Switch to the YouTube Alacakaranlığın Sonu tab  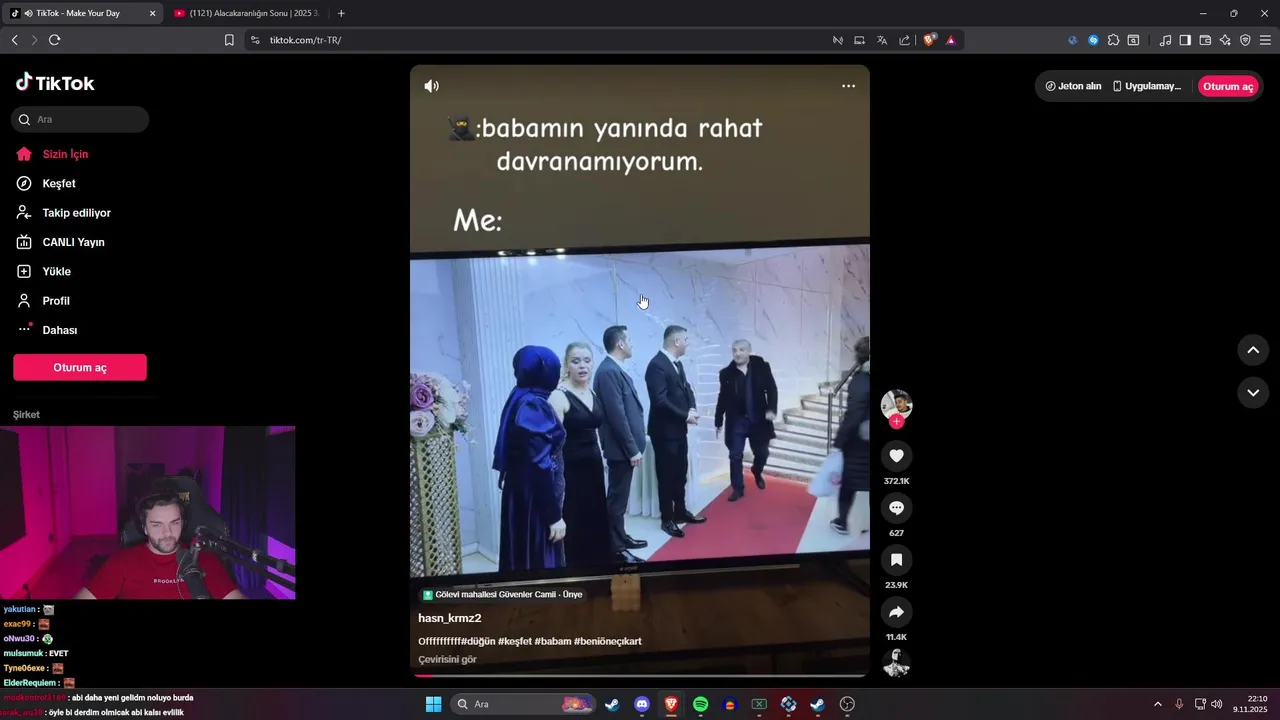[x=246, y=13]
